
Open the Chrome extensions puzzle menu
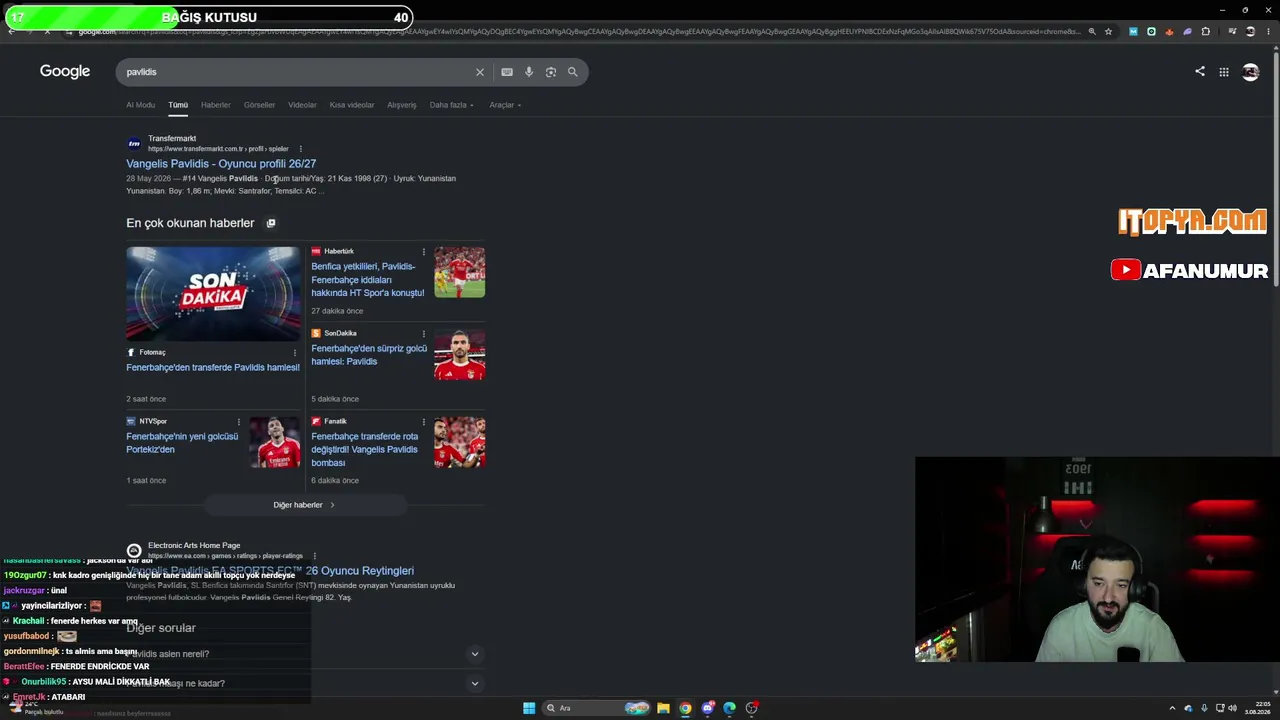1206,32
